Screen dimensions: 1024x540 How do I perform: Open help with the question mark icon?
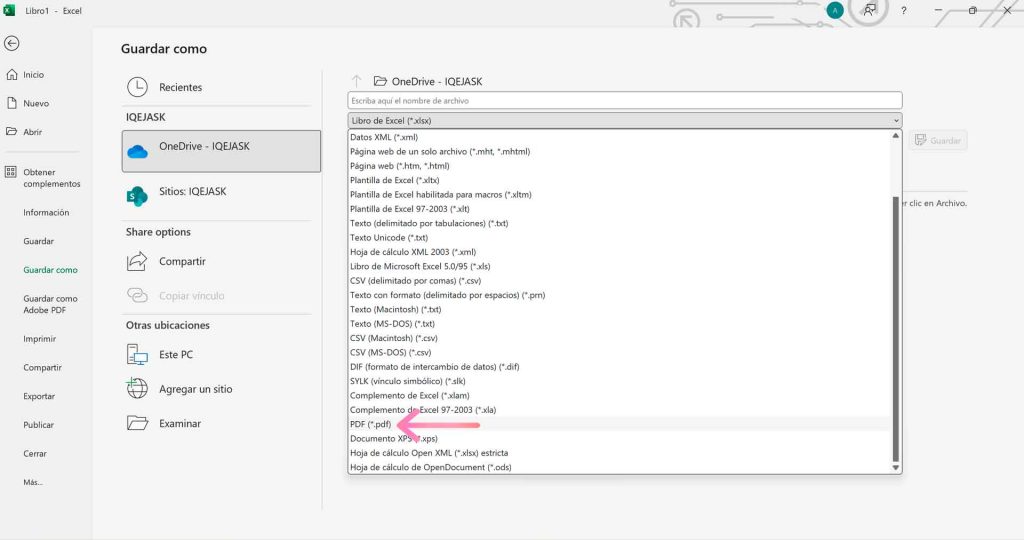tap(904, 10)
